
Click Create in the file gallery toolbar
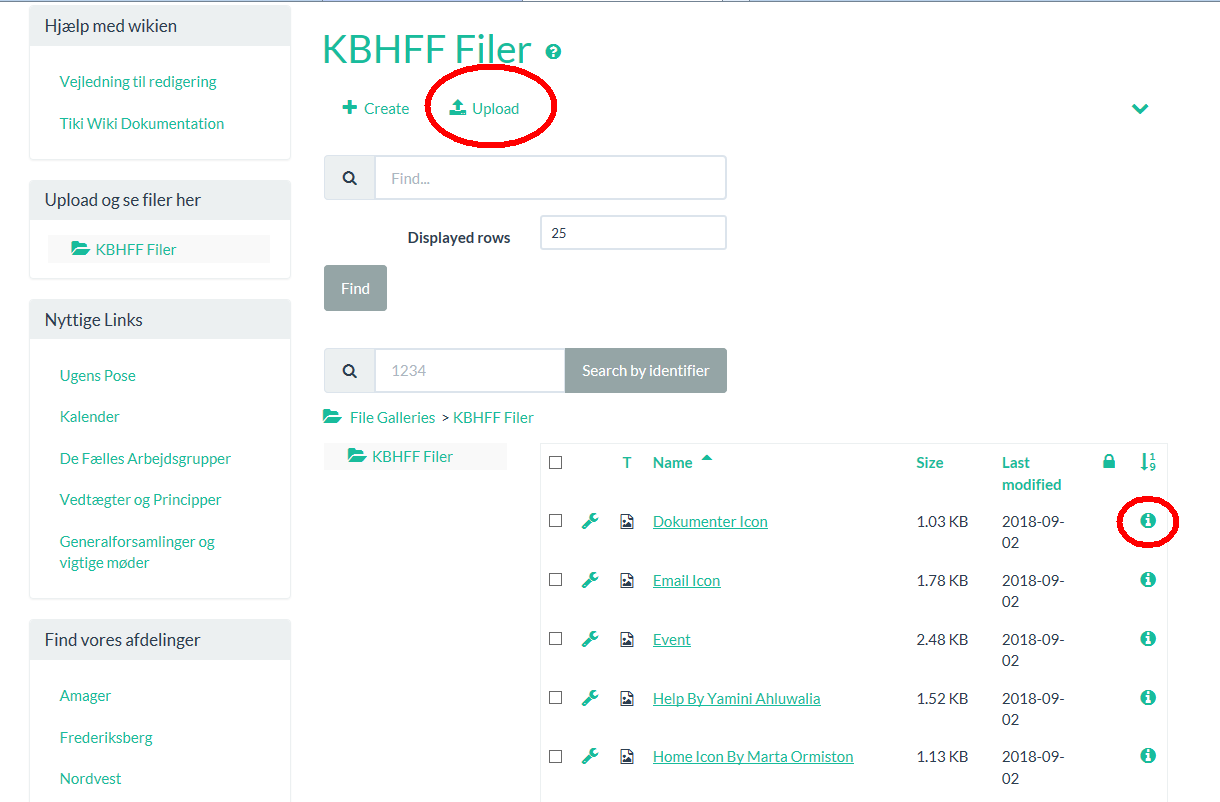point(376,108)
